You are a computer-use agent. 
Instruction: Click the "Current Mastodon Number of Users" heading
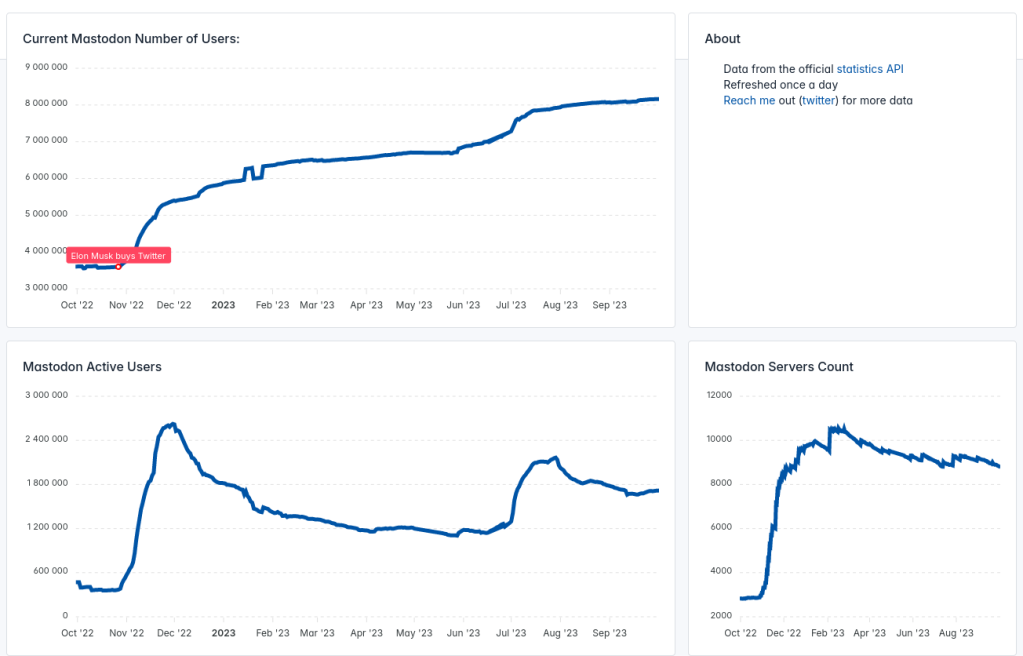(131, 39)
